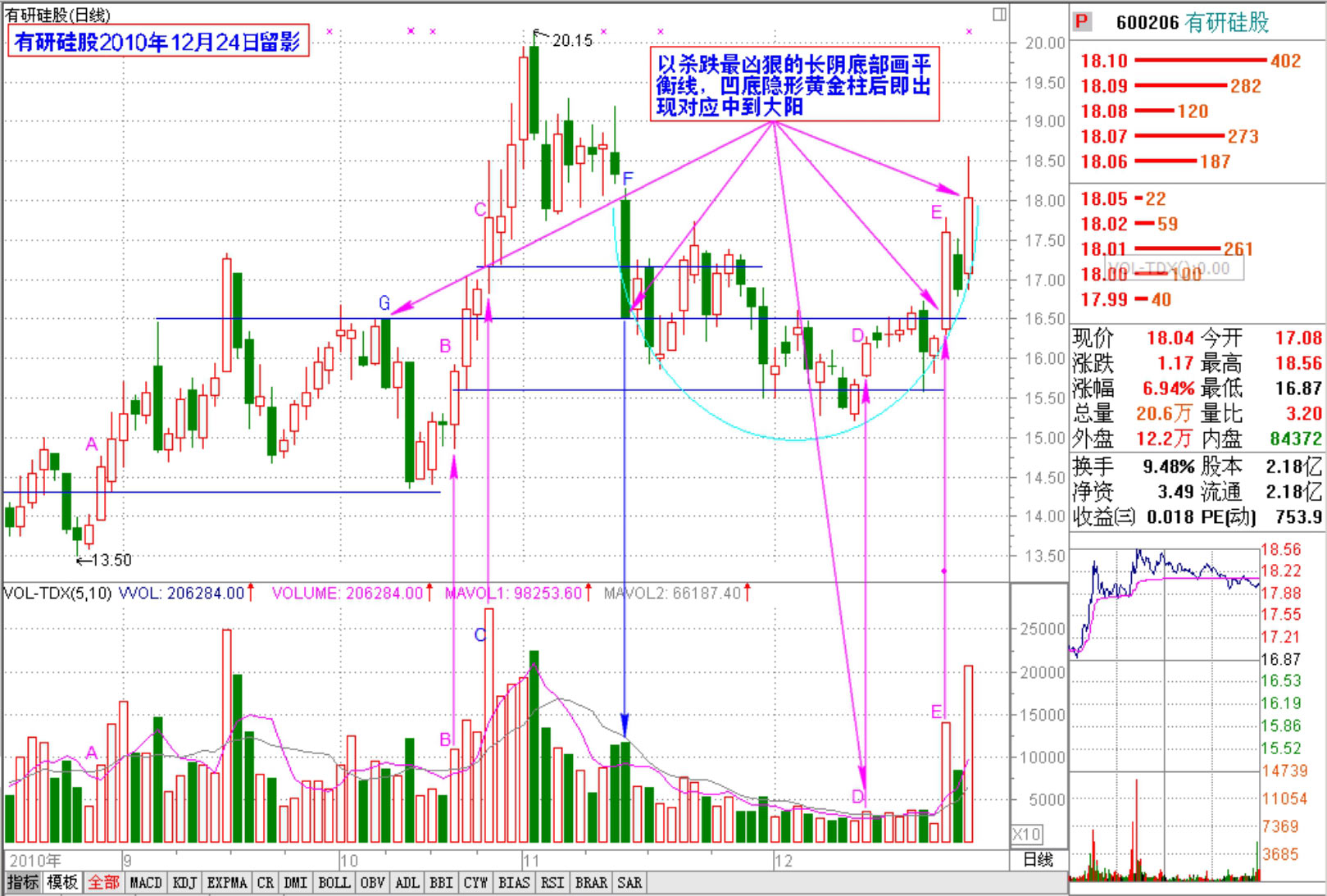Click the MAVOL2: 66187.40 readout

pos(672,593)
